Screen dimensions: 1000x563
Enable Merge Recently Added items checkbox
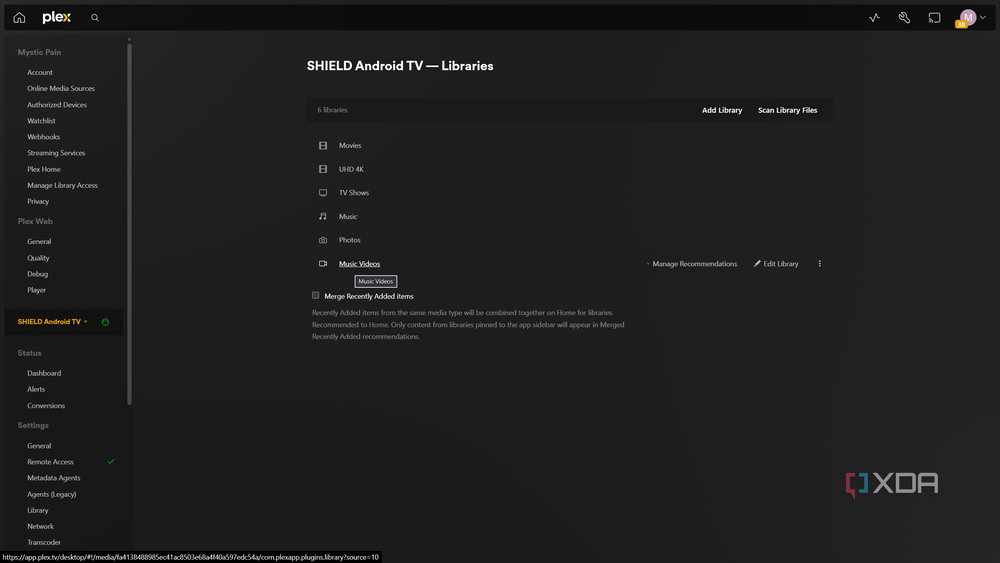pyautogui.click(x=316, y=295)
